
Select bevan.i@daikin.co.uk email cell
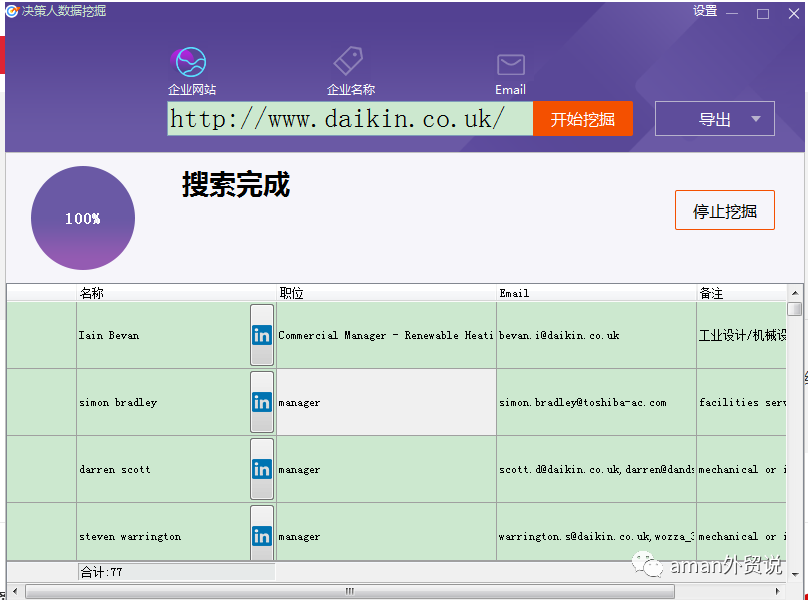pos(596,335)
